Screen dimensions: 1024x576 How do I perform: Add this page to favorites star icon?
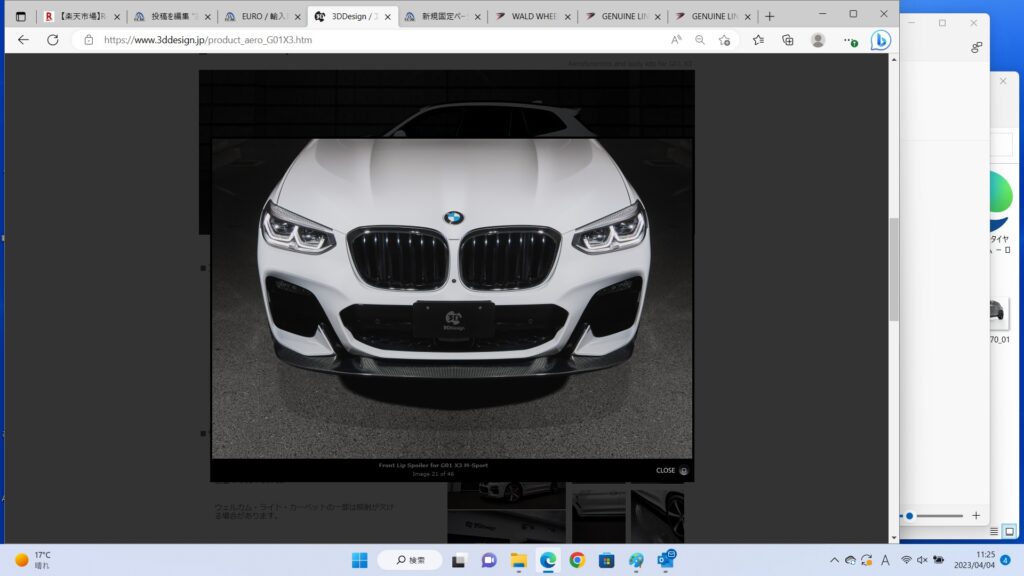(x=724, y=40)
